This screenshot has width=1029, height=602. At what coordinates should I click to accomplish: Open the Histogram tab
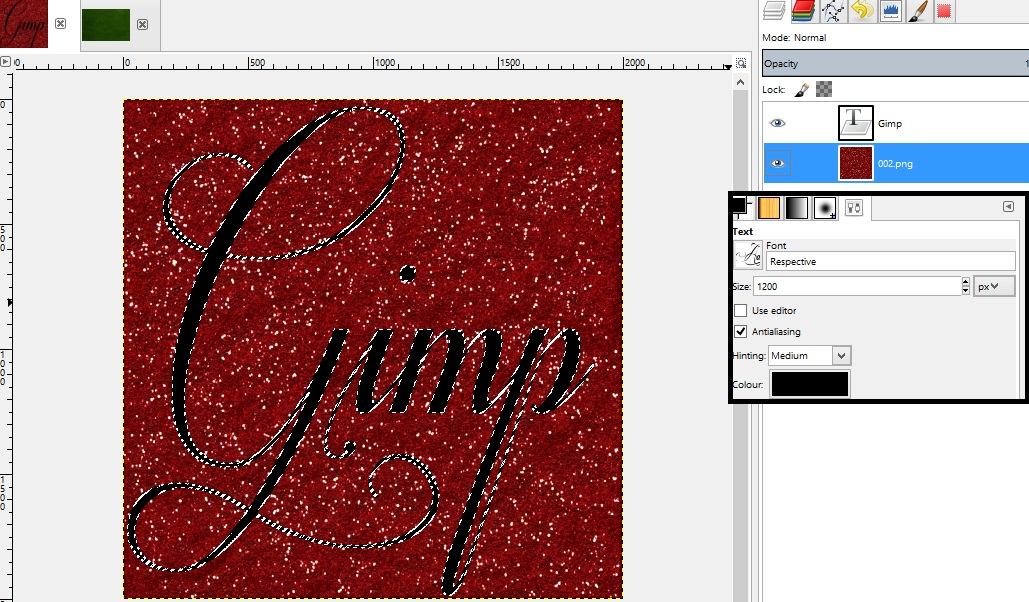point(890,11)
